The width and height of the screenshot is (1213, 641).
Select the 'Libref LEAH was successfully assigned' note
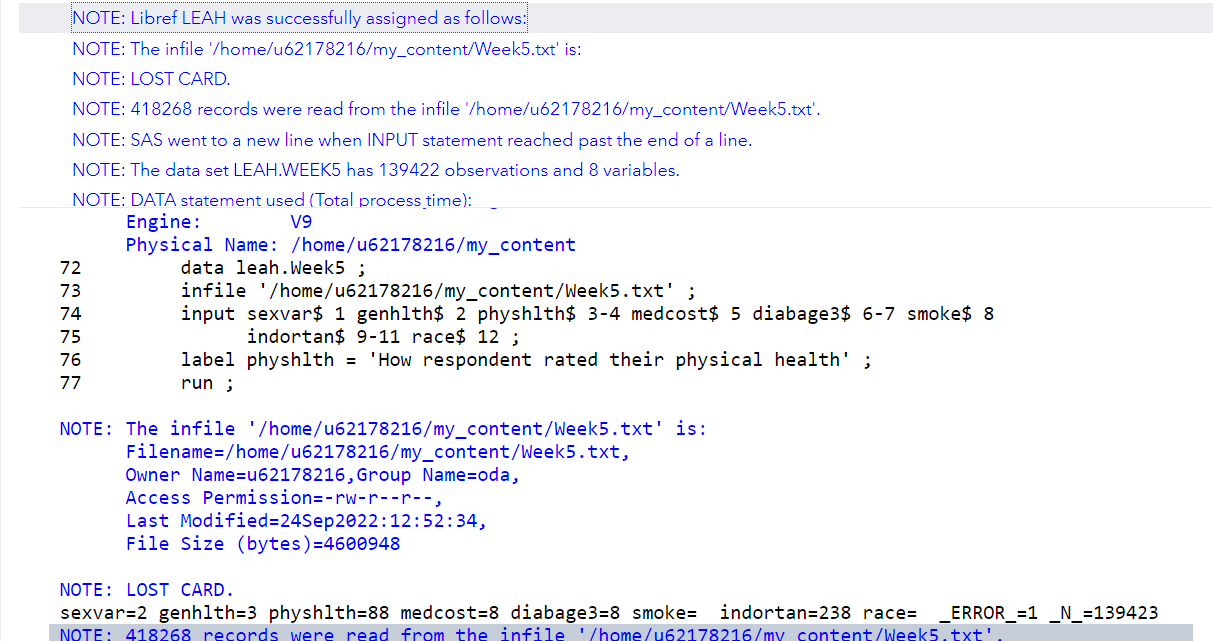coord(299,18)
